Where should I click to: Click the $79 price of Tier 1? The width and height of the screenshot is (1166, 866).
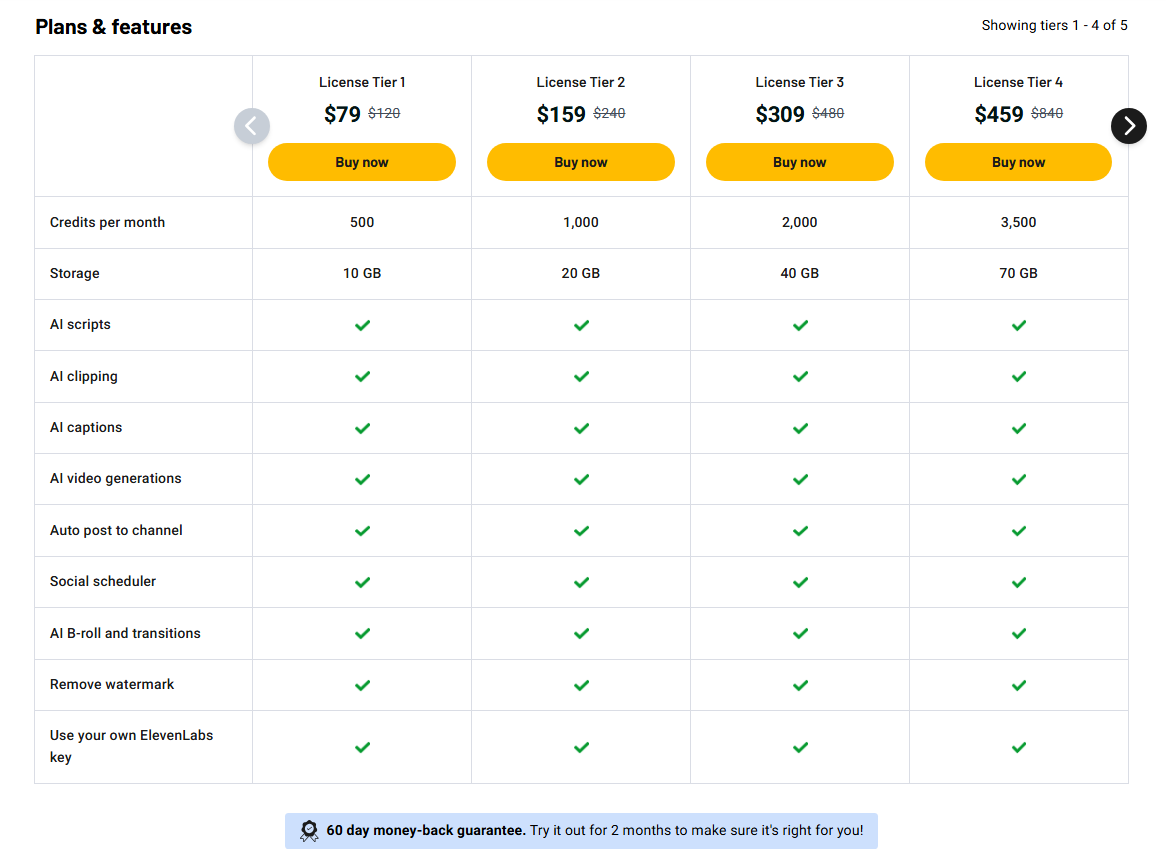(342, 114)
